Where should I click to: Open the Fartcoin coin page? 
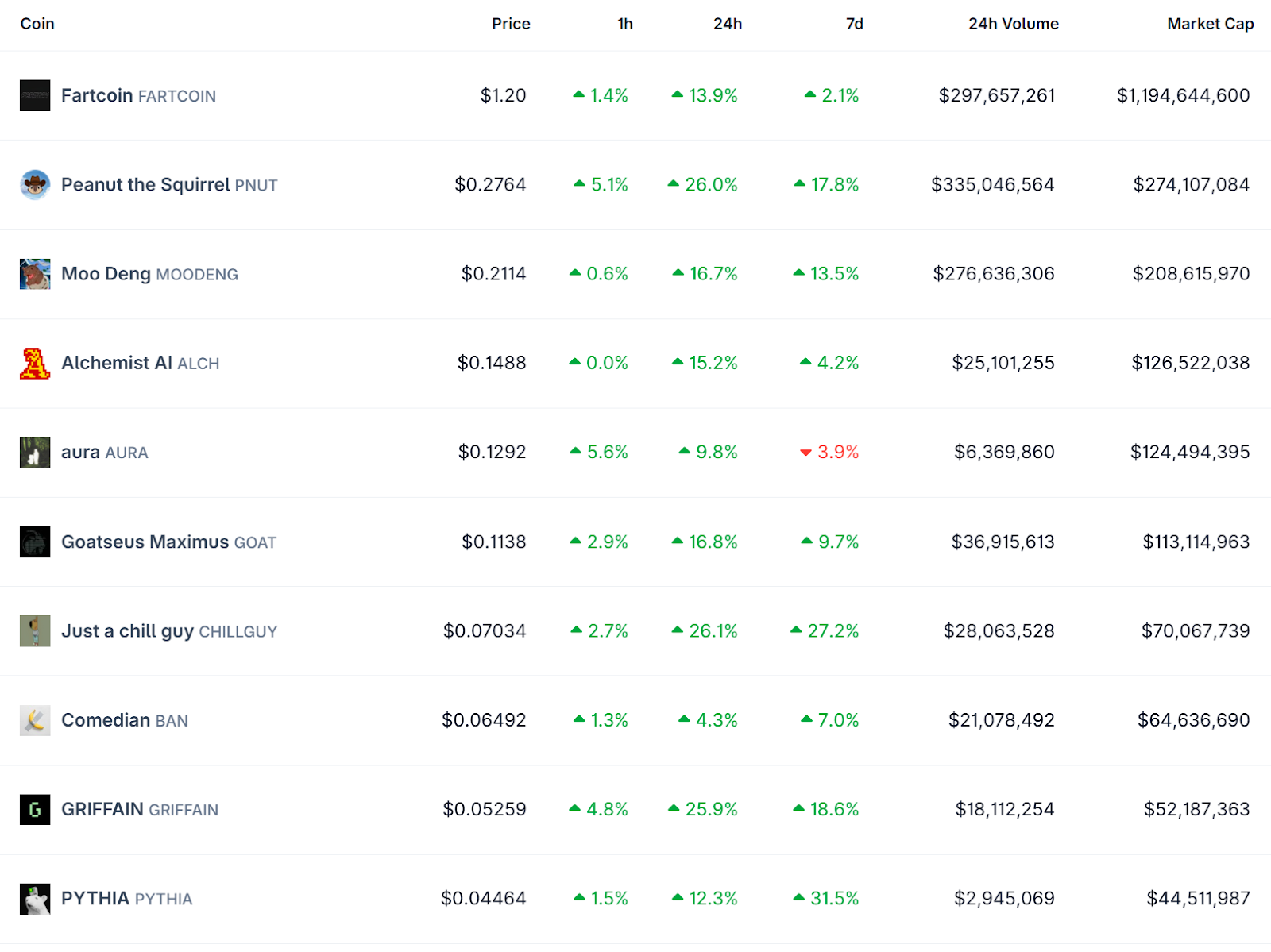97,95
